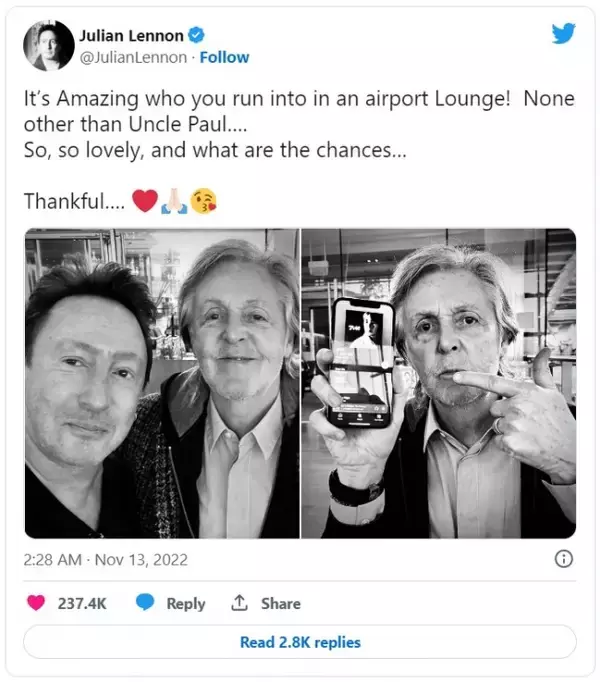
Task: Click the reply speech bubble icon
Action: 145,603
